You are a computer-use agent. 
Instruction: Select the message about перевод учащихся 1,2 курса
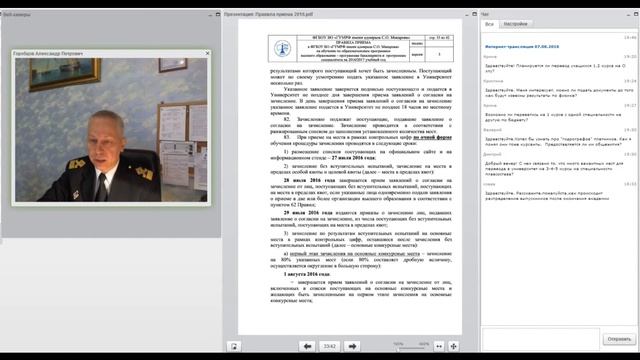click(555, 68)
